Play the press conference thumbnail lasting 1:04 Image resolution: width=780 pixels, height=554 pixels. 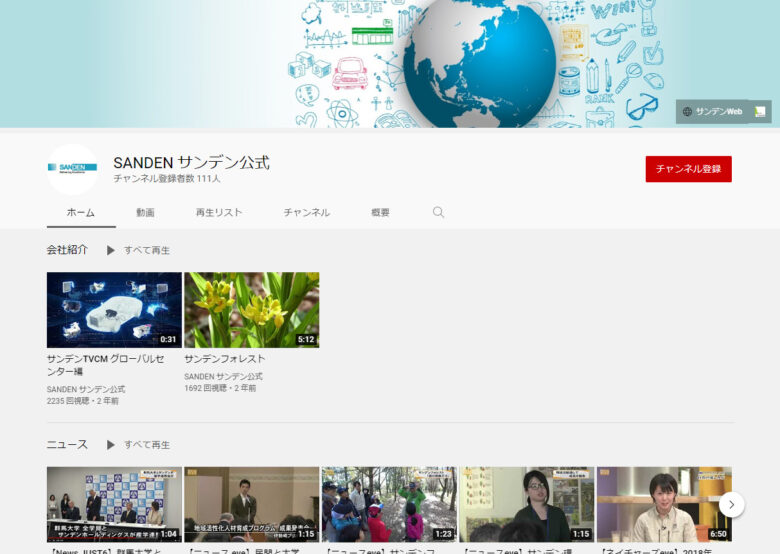tap(114, 504)
